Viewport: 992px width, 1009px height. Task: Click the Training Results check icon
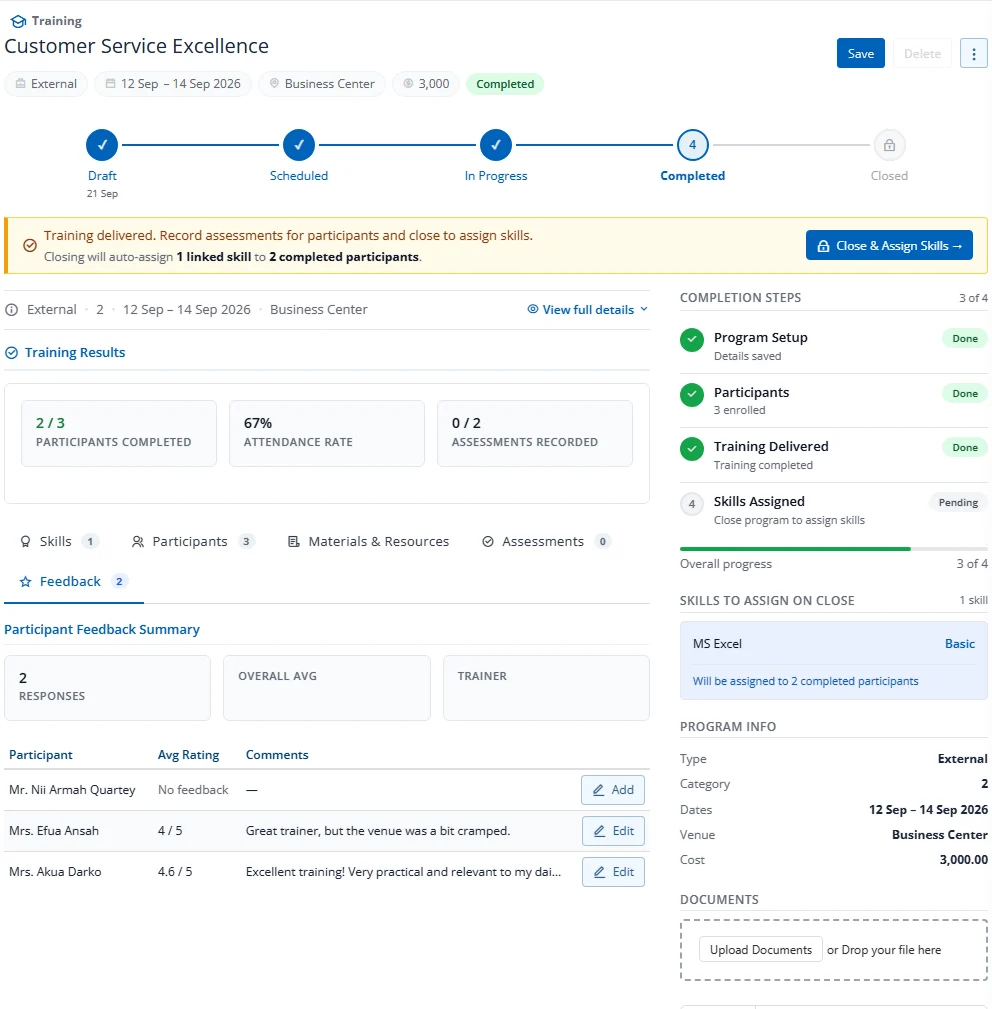click(x=12, y=353)
